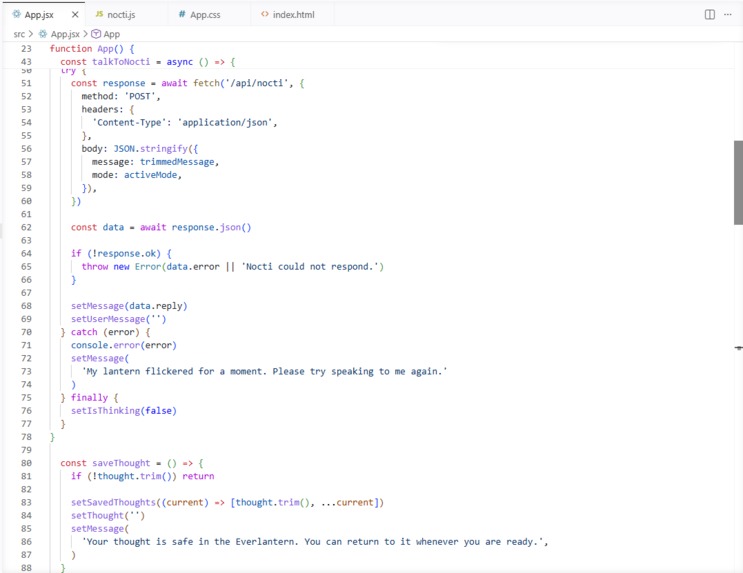
Task: Click the code icon on index.html tab
Action: coord(265,14)
